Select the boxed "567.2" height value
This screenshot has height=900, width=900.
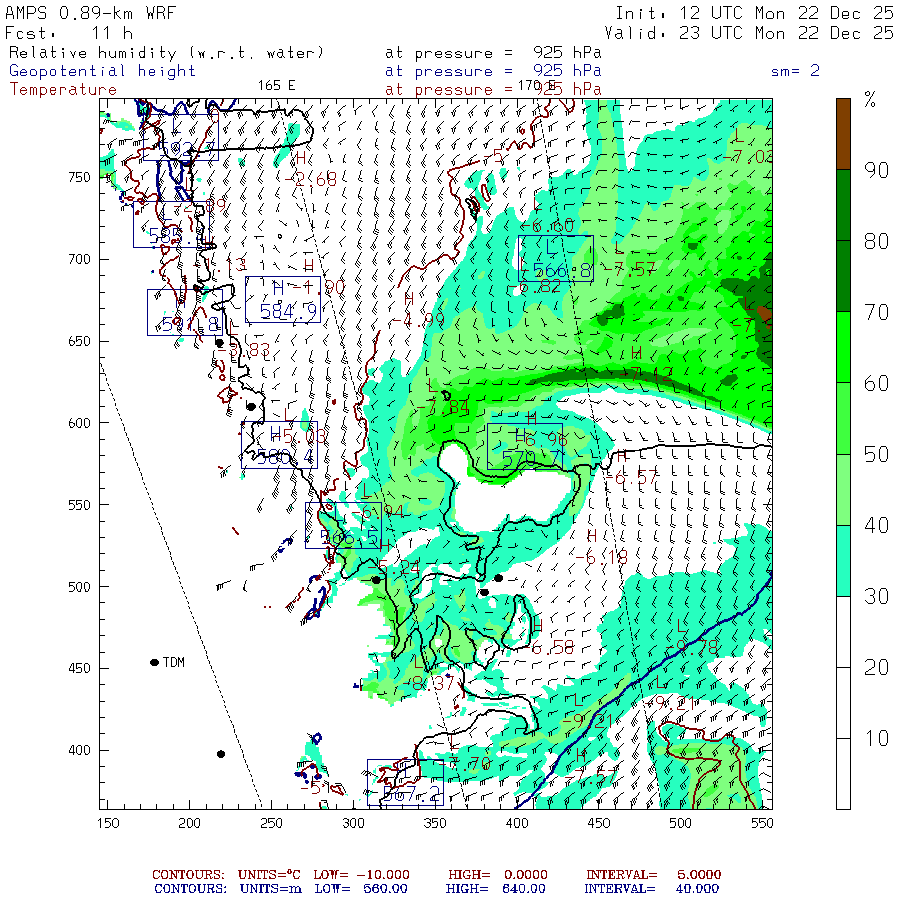(412, 794)
